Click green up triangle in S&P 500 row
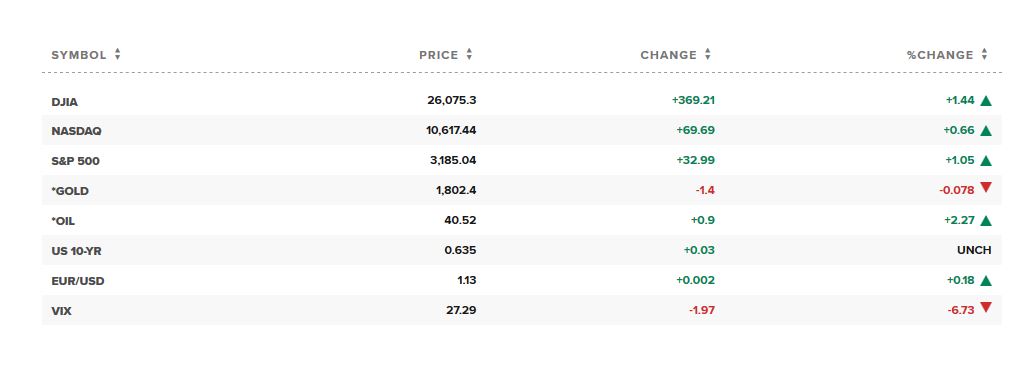The image size is (1015, 375). pos(986,161)
